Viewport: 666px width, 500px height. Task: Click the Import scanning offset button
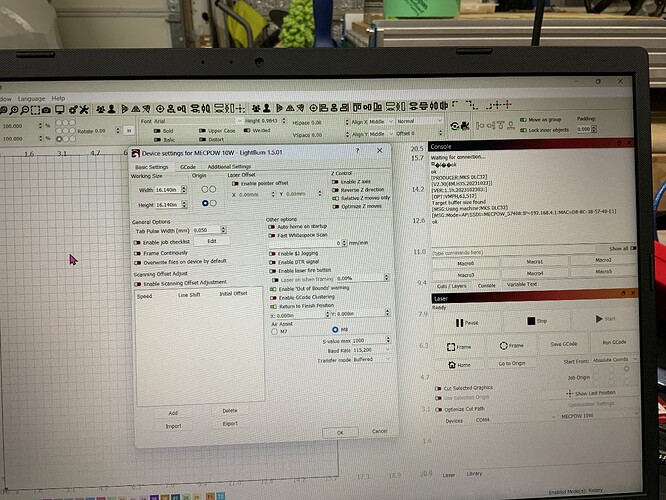(x=173, y=426)
